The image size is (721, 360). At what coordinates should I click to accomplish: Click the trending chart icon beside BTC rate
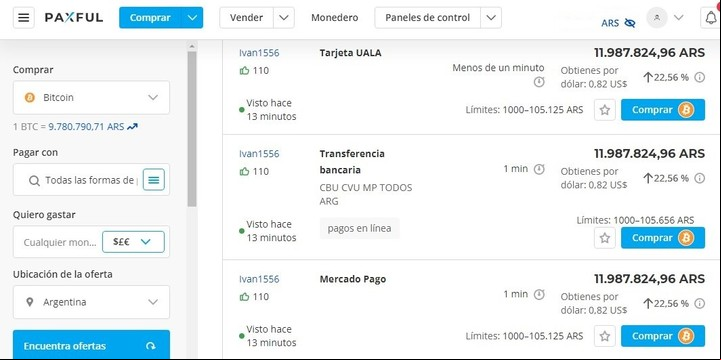pos(132,126)
